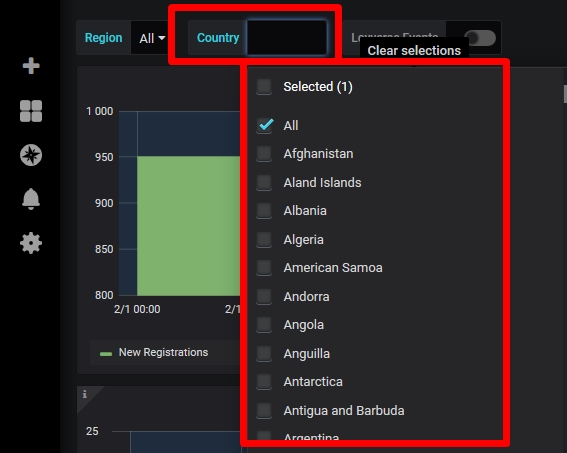This screenshot has width=567, height=453.
Task: Check the Afghanistan checkbox
Action: pos(264,154)
